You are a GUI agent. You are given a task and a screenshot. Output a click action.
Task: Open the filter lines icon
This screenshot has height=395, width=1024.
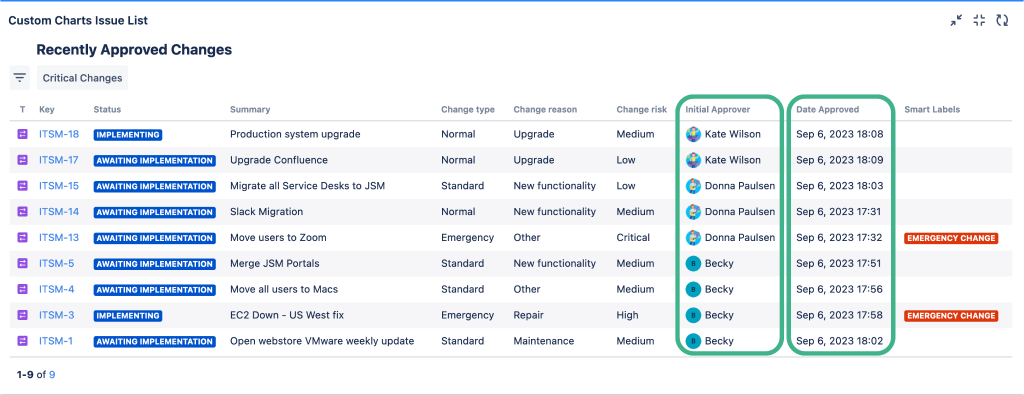20,78
